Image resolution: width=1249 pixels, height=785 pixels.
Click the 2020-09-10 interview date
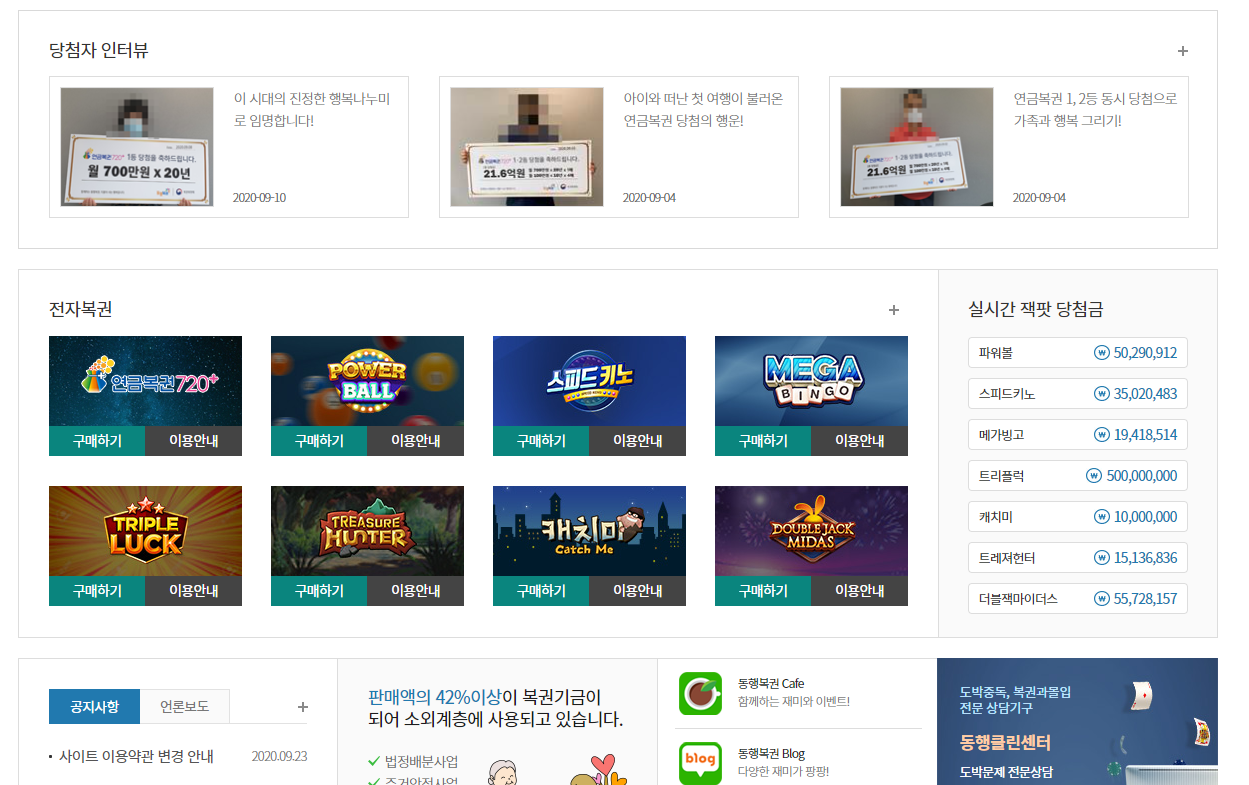[x=259, y=198]
